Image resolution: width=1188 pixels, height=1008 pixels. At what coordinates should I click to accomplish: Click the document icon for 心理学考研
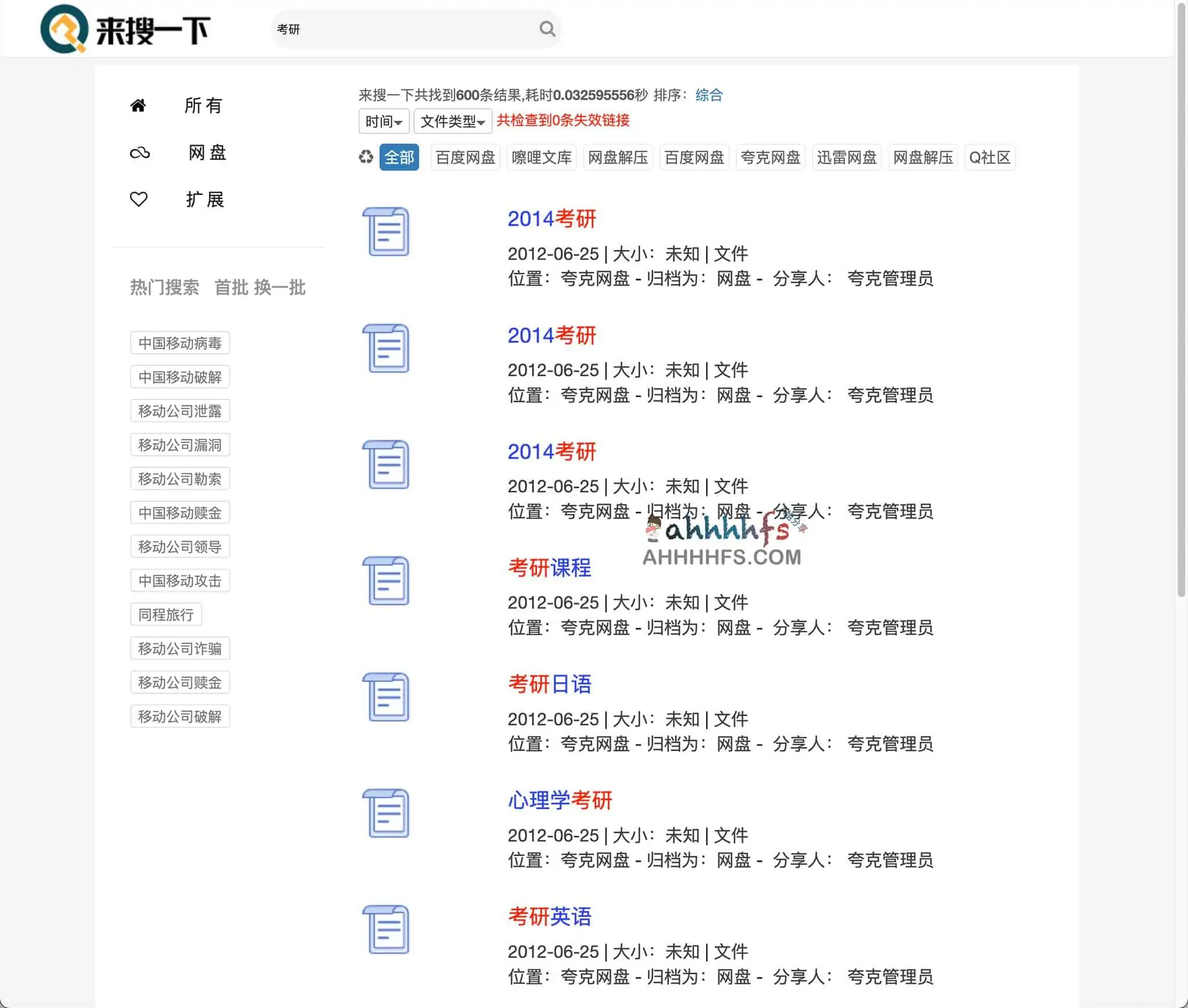(387, 813)
